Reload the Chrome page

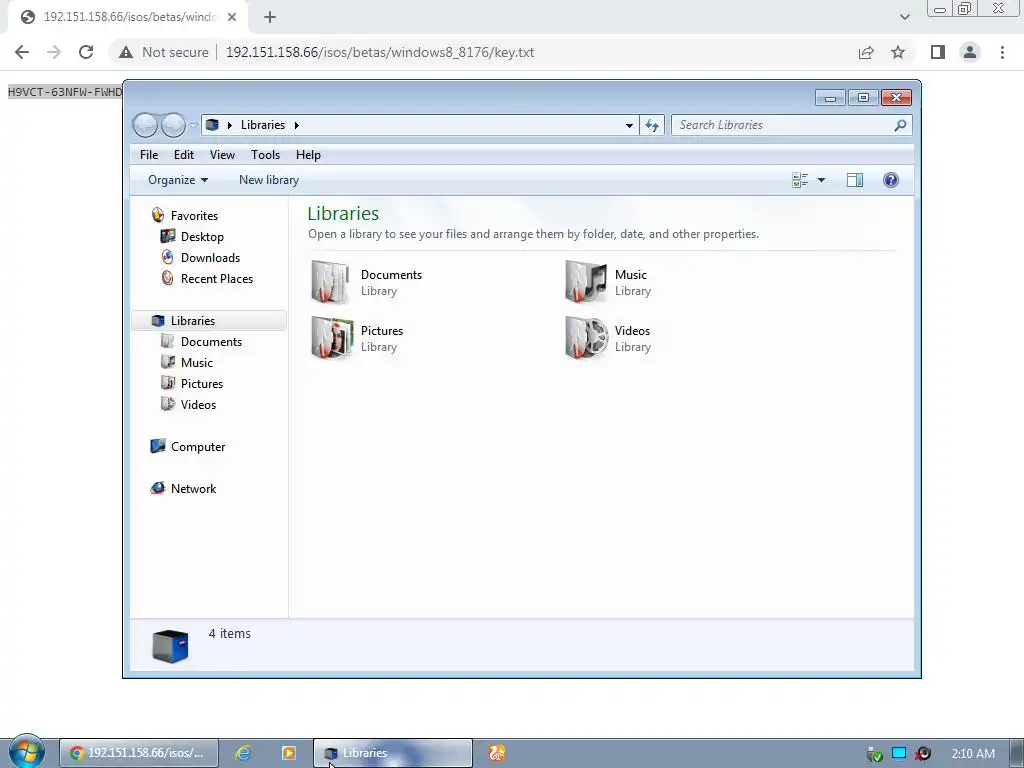pos(86,52)
